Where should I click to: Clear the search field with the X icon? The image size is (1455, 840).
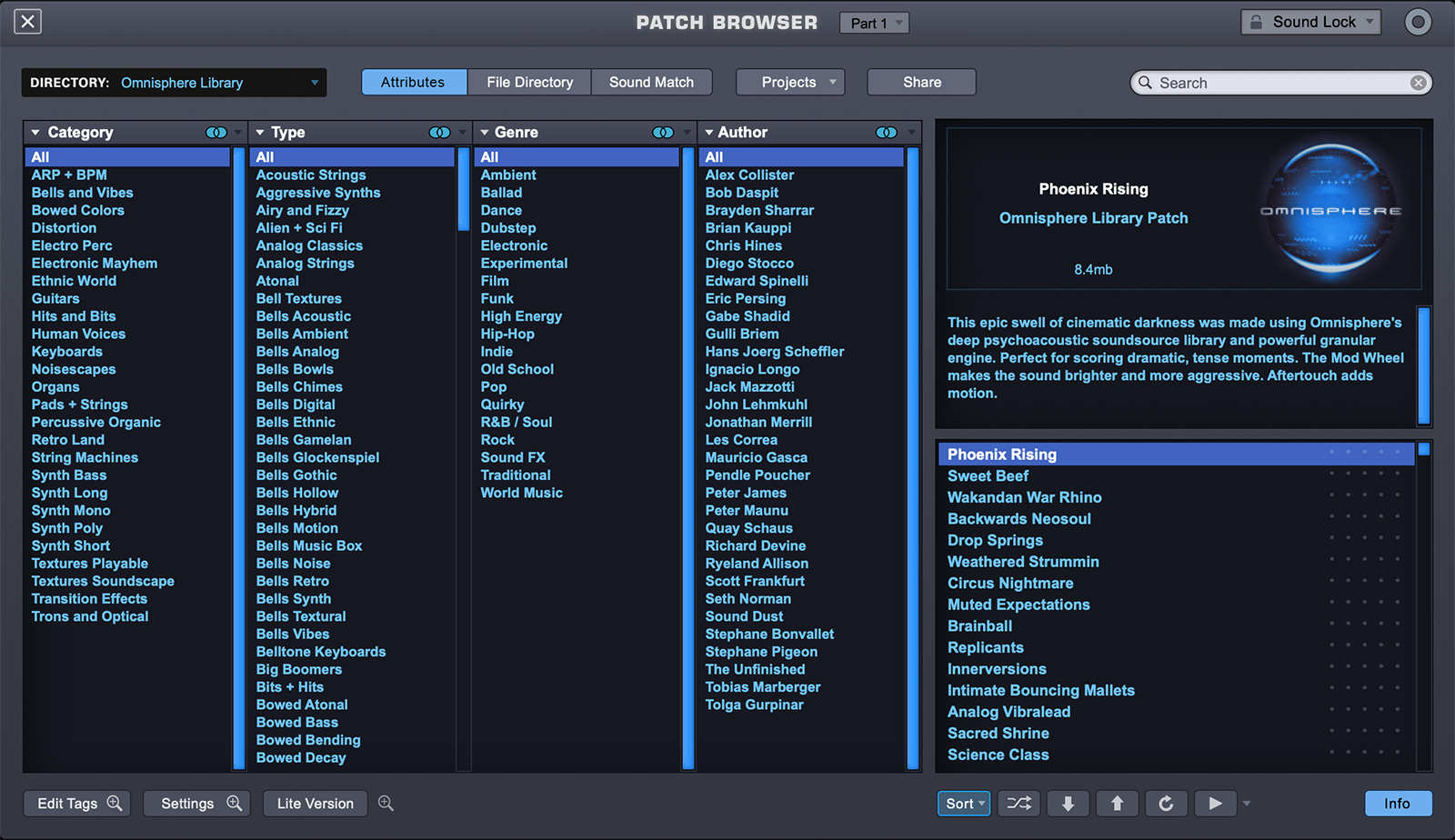[x=1418, y=83]
